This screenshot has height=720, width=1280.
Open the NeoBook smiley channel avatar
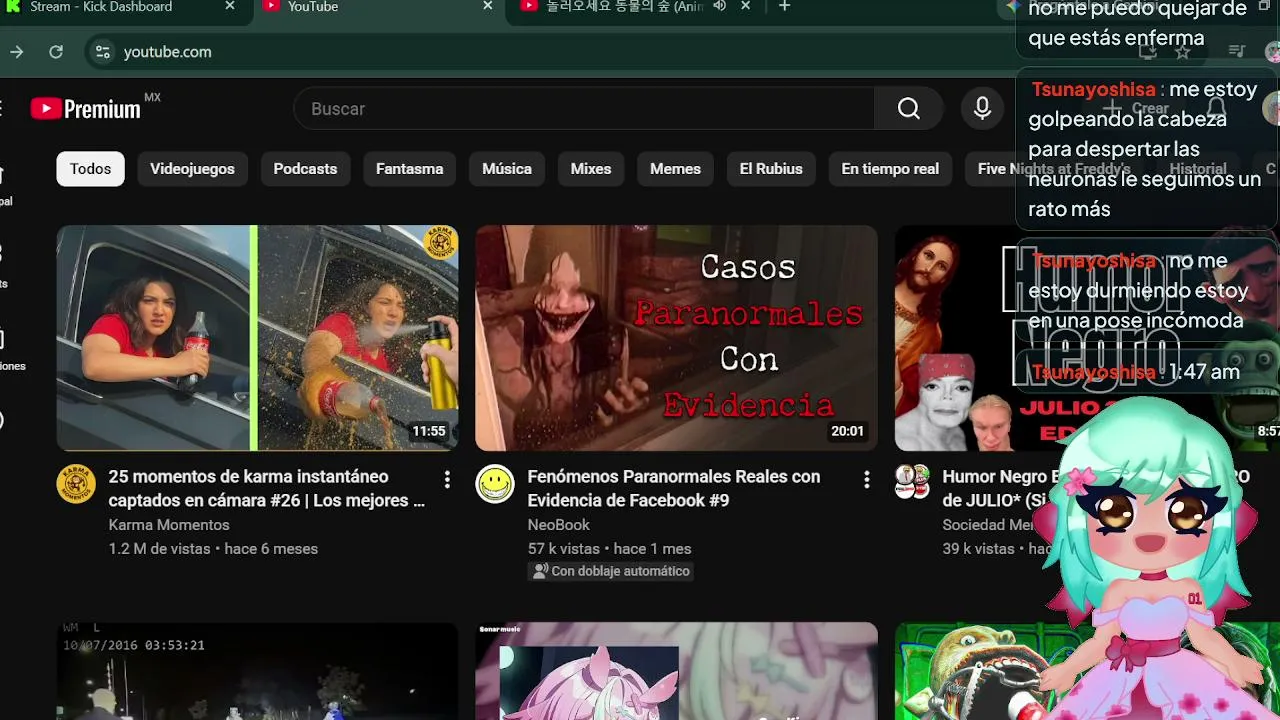pyautogui.click(x=495, y=484)
